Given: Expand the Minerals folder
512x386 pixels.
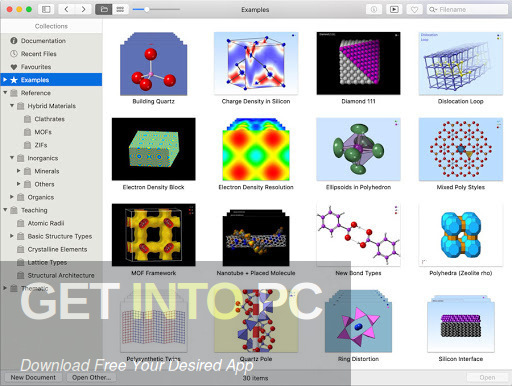Looking at the screenshot, I should pos(19,171).
